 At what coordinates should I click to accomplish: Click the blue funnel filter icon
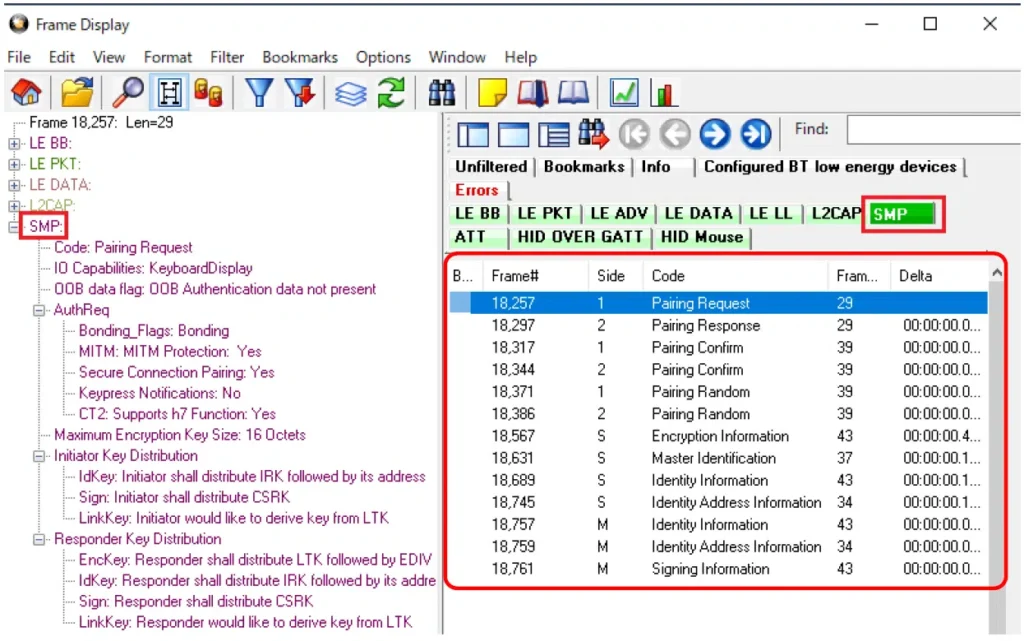click(259, 93)
